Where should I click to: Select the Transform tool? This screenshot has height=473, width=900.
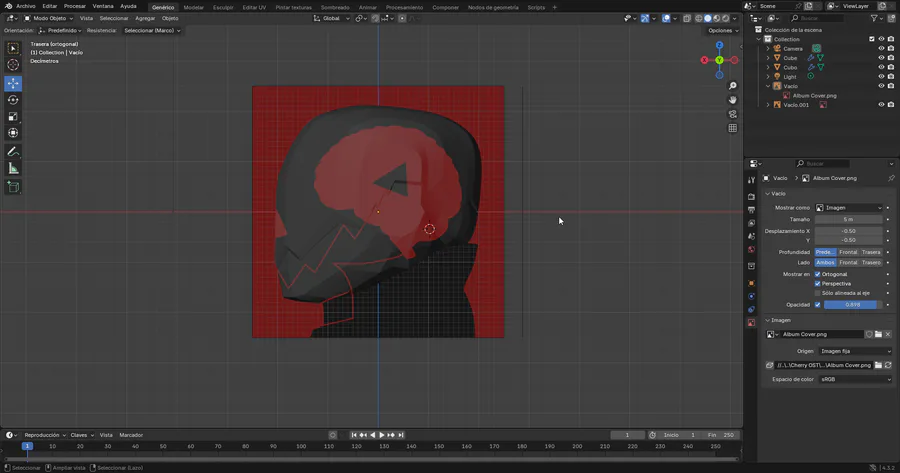[x=13, y=133]
